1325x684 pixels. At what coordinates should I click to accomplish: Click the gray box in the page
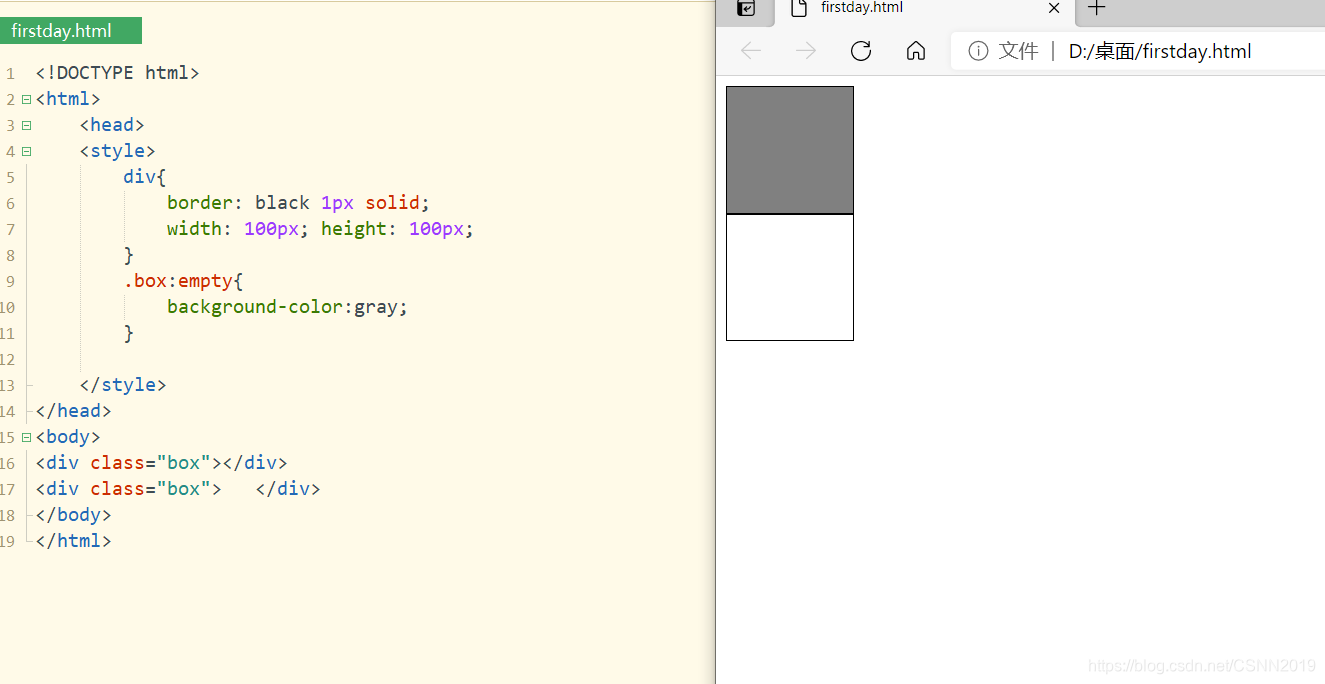tap(790, 150)
